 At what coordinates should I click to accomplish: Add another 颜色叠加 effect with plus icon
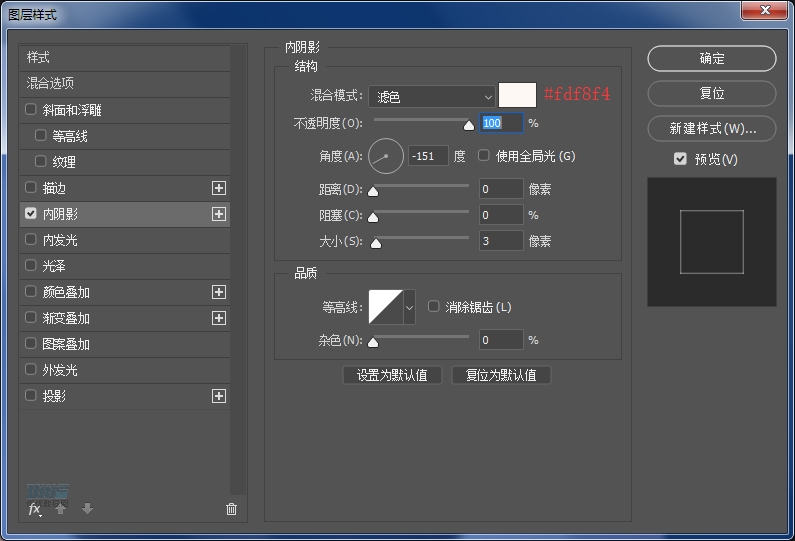[219, 292]
